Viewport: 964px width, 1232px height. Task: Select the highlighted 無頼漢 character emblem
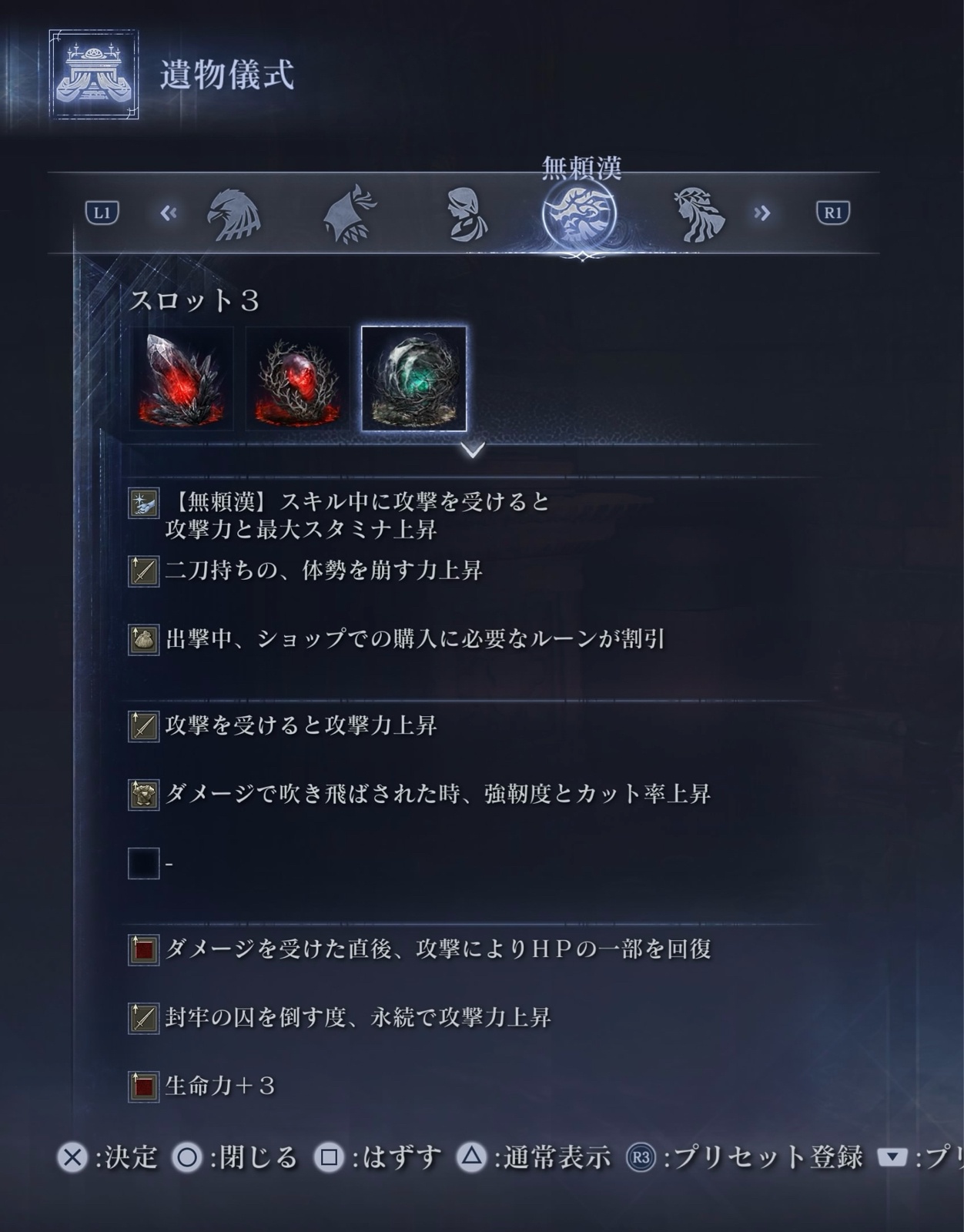580,214
